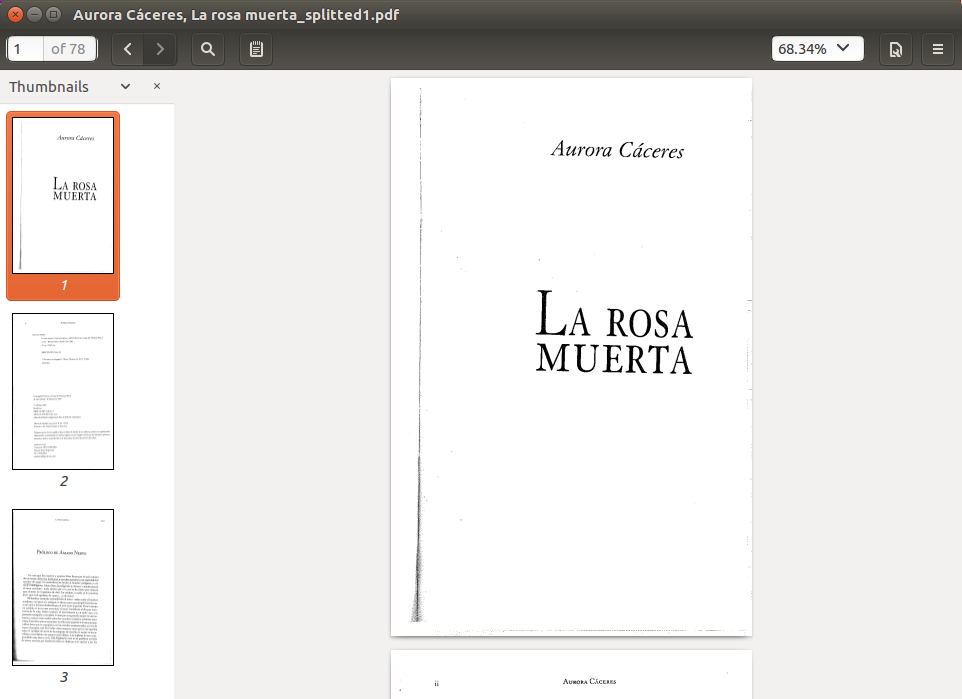Screen dimensions: 962x699
Task: Open the 68.34% zoom level dropdown
Action: pyautogui.click(x=817, y=49)
